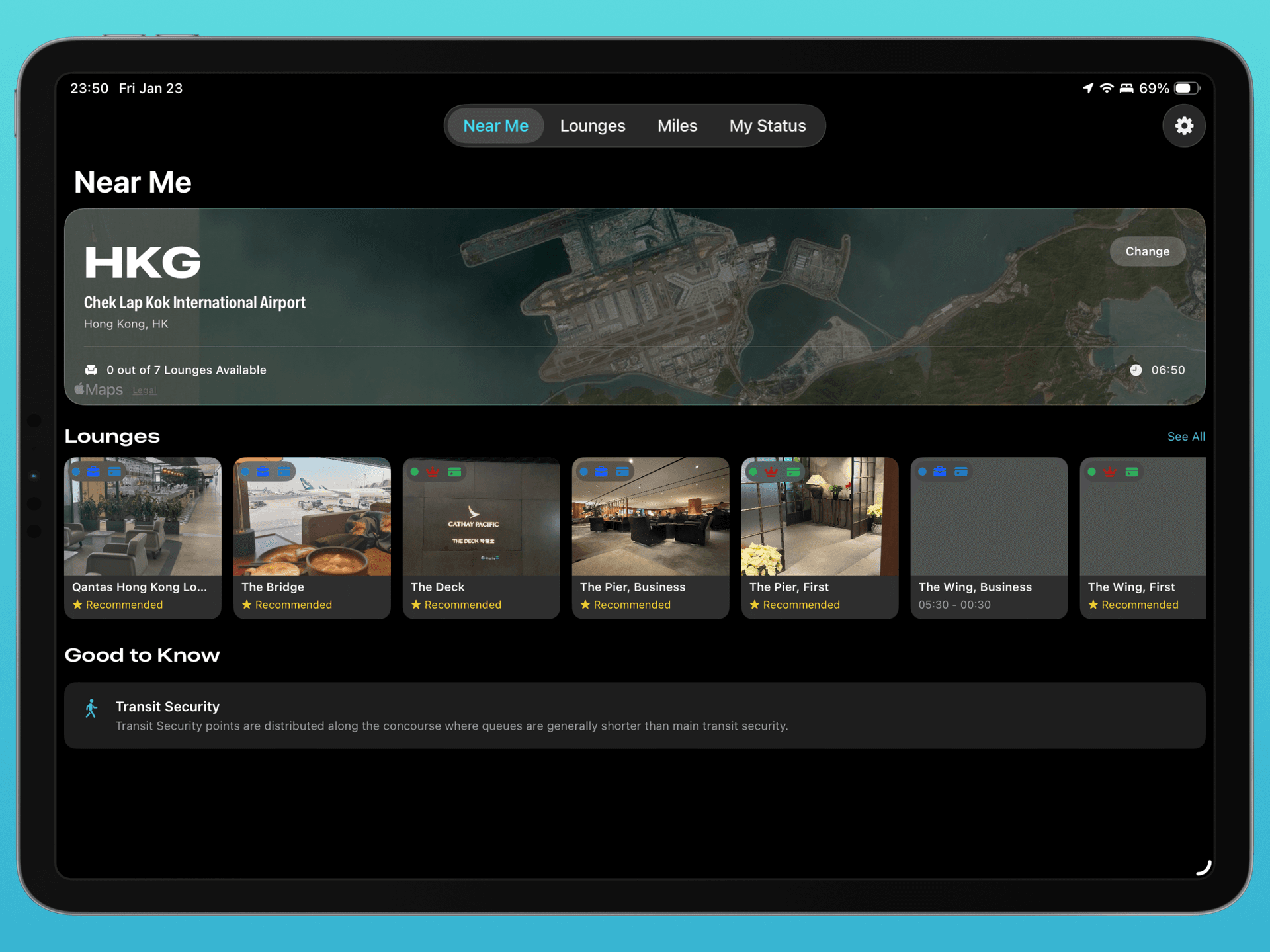
Task: Open See All lounges link
Action: point(1185,437)
